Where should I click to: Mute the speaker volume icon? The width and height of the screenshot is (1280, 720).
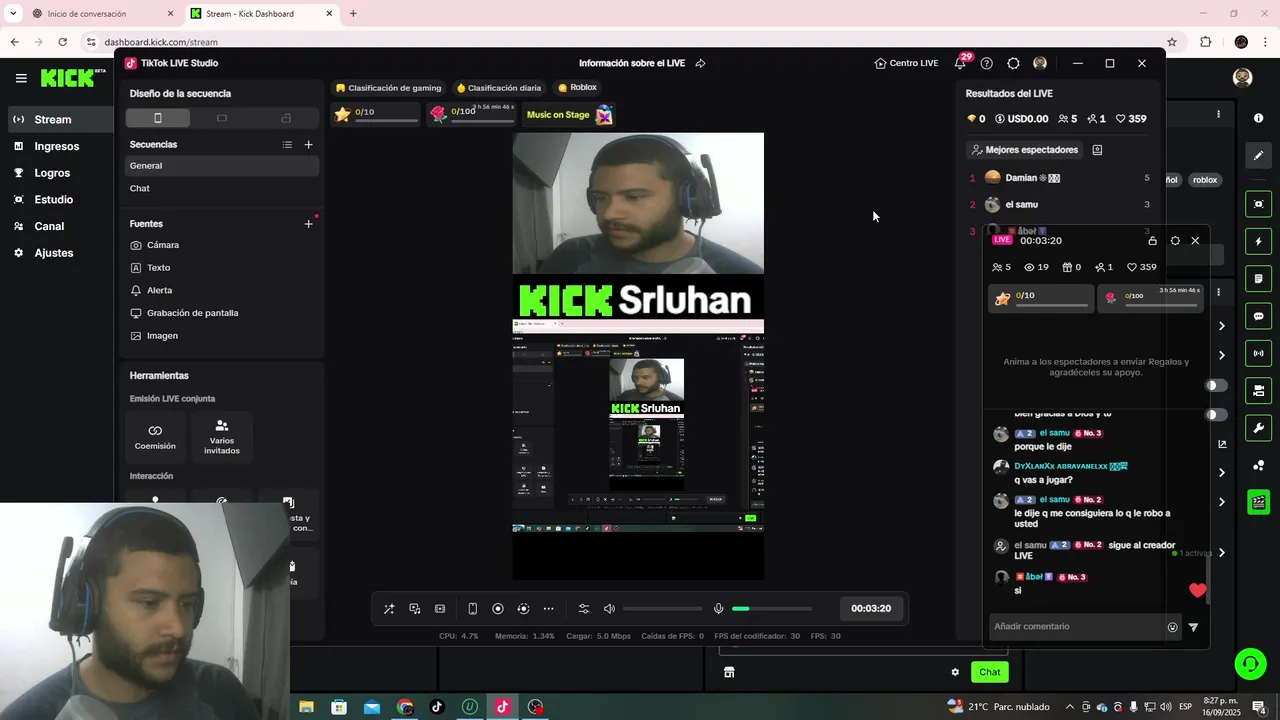[x=609, y=609]
